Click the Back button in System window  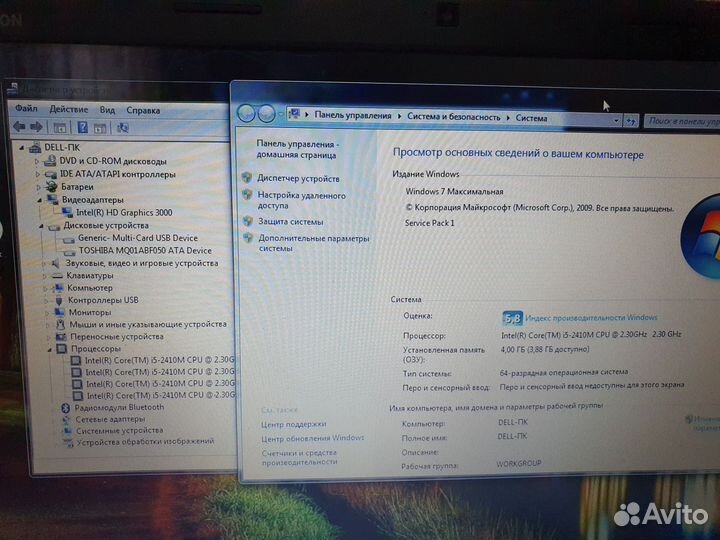click(247, 113)
